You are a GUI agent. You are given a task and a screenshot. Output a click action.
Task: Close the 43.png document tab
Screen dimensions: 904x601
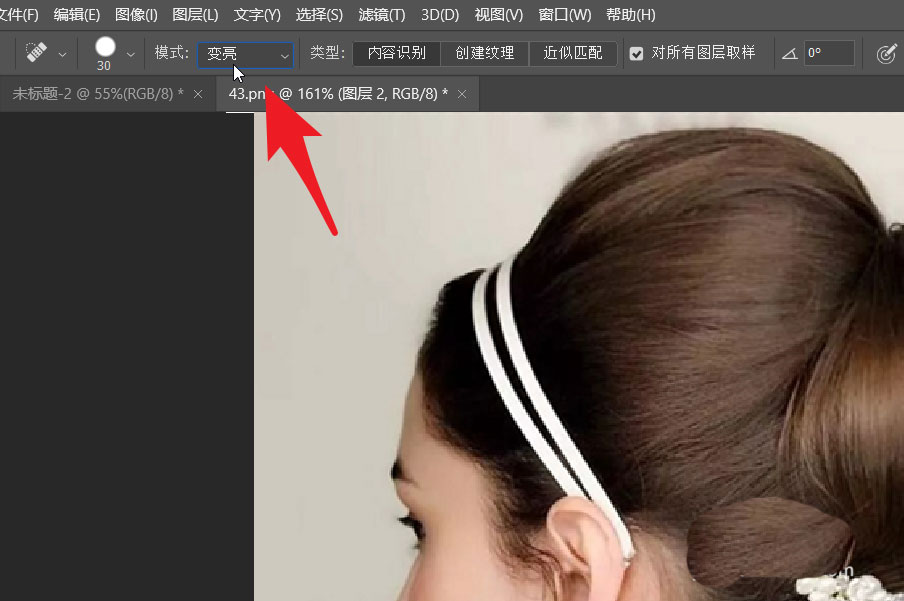pos(461,93)
